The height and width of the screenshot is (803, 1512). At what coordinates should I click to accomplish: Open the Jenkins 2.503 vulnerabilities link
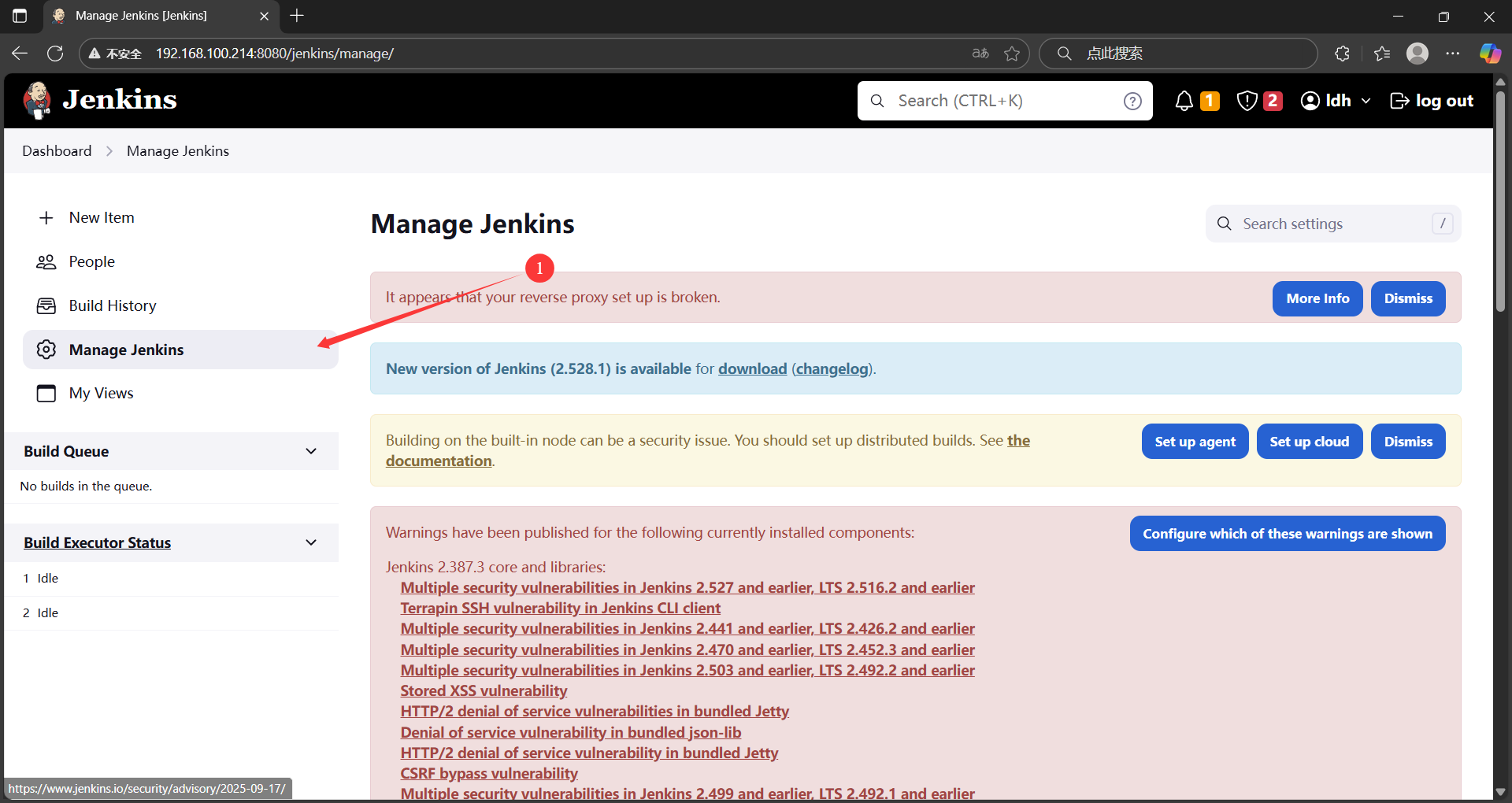coord(687,671)
